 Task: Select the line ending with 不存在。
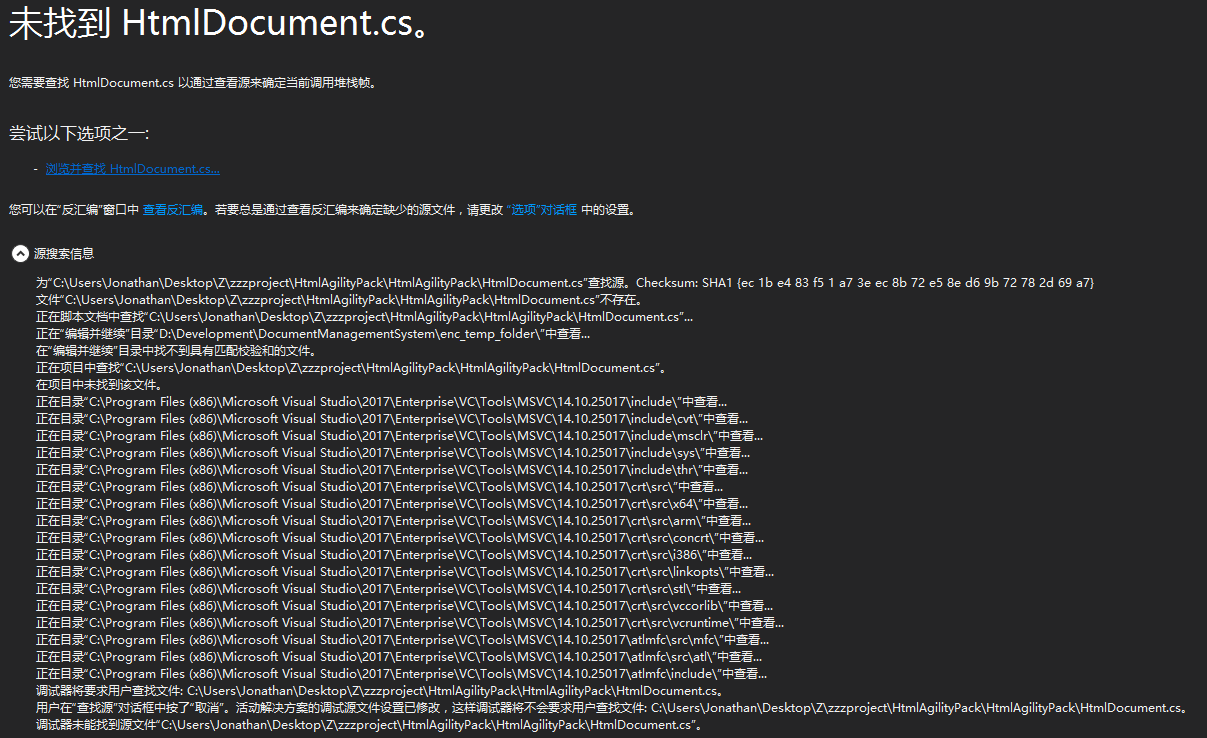tap(339, 300)
